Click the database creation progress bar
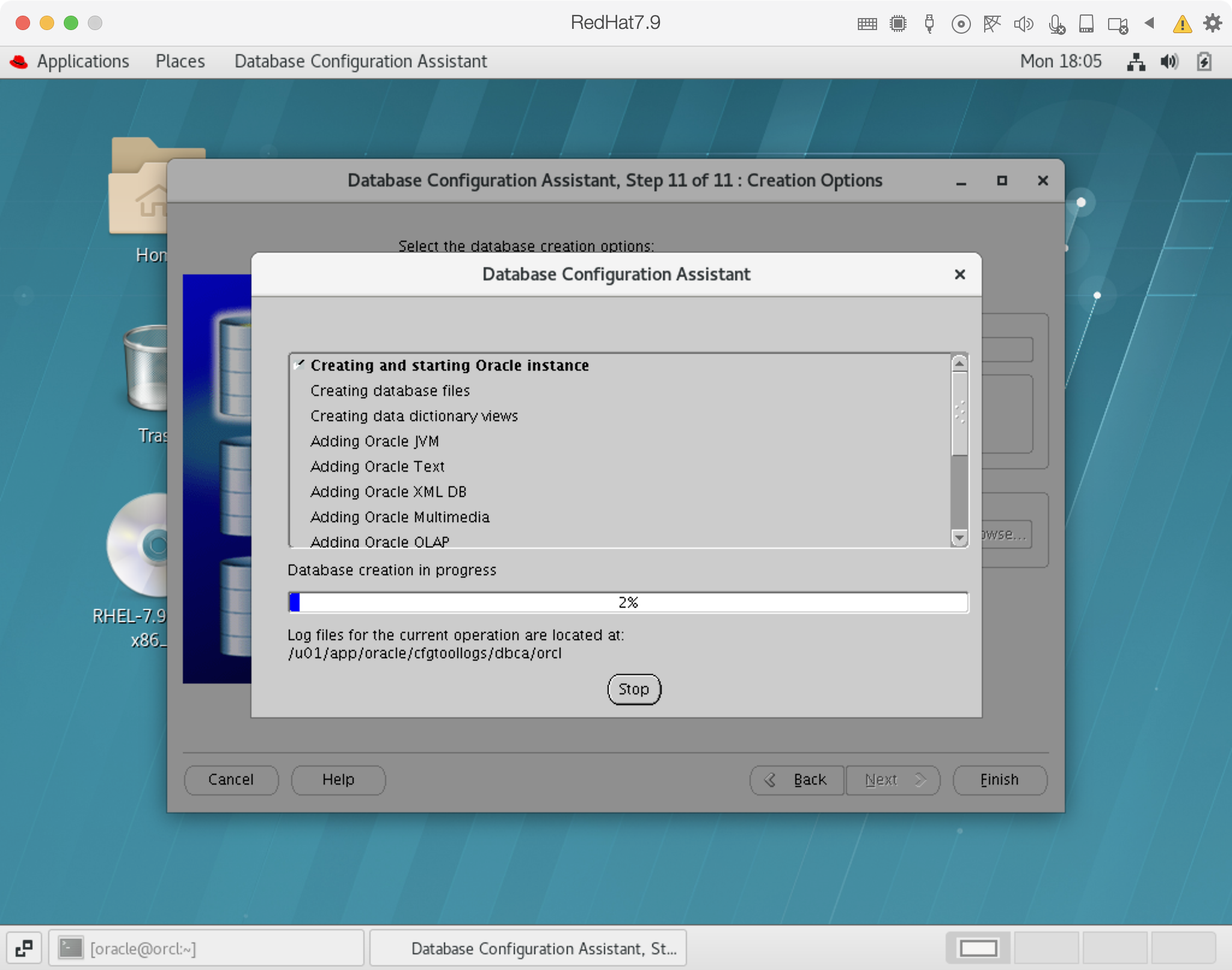1232x970 pixels. point(628,602)
